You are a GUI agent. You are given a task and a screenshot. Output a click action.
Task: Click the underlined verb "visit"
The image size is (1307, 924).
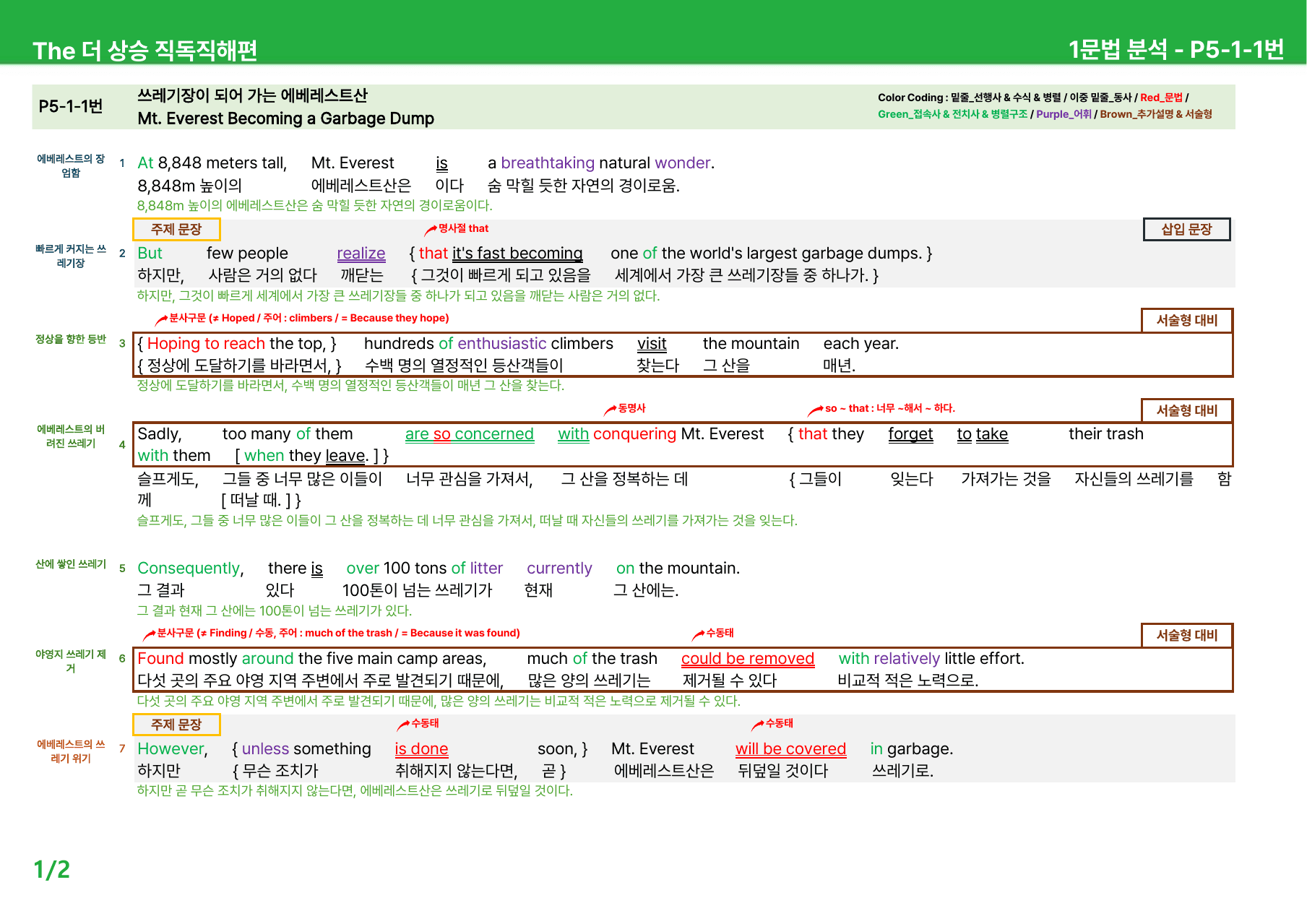coord(652,344)
